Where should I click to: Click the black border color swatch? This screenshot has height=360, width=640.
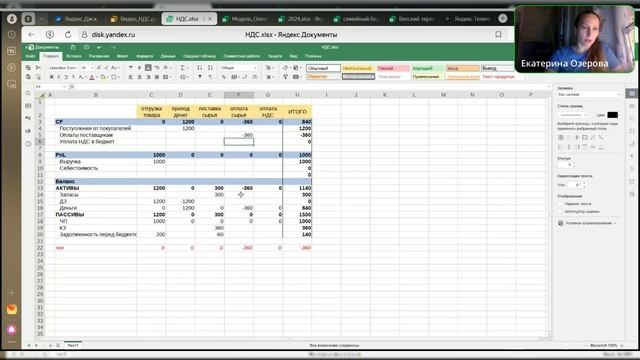click(612, 115)
